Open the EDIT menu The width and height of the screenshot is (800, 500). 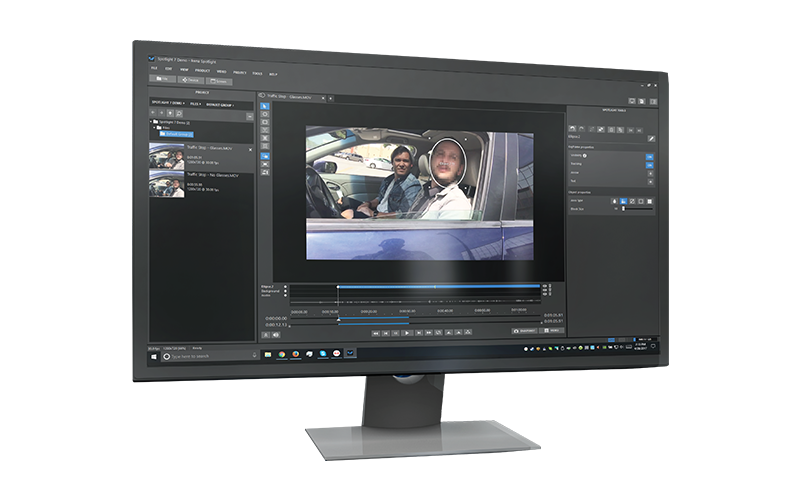(x=168, y=68)
